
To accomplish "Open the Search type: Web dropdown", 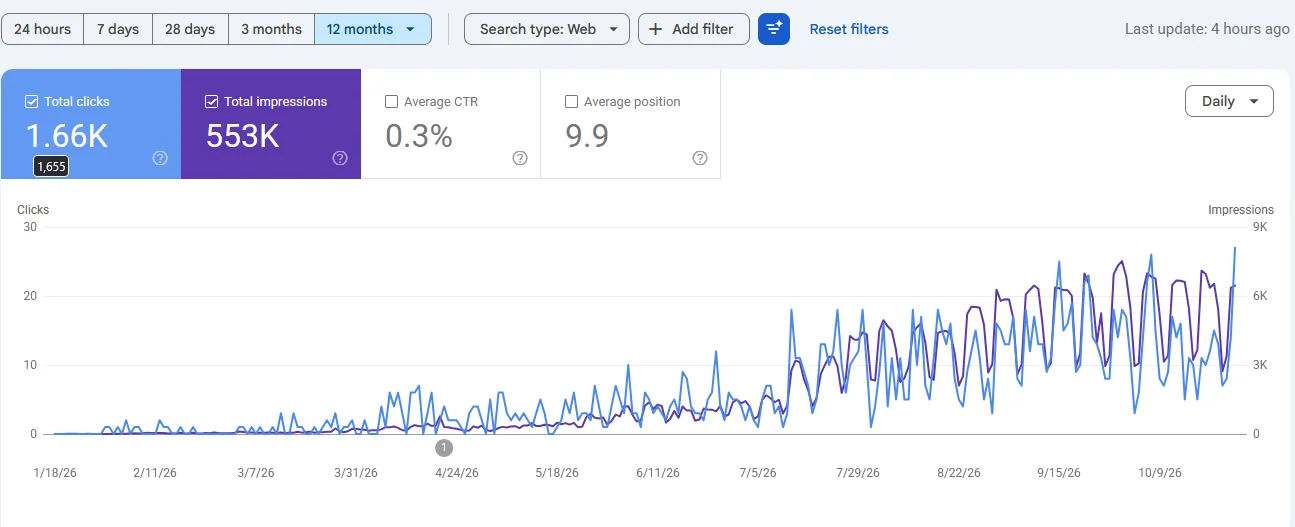I will (547, 29).
